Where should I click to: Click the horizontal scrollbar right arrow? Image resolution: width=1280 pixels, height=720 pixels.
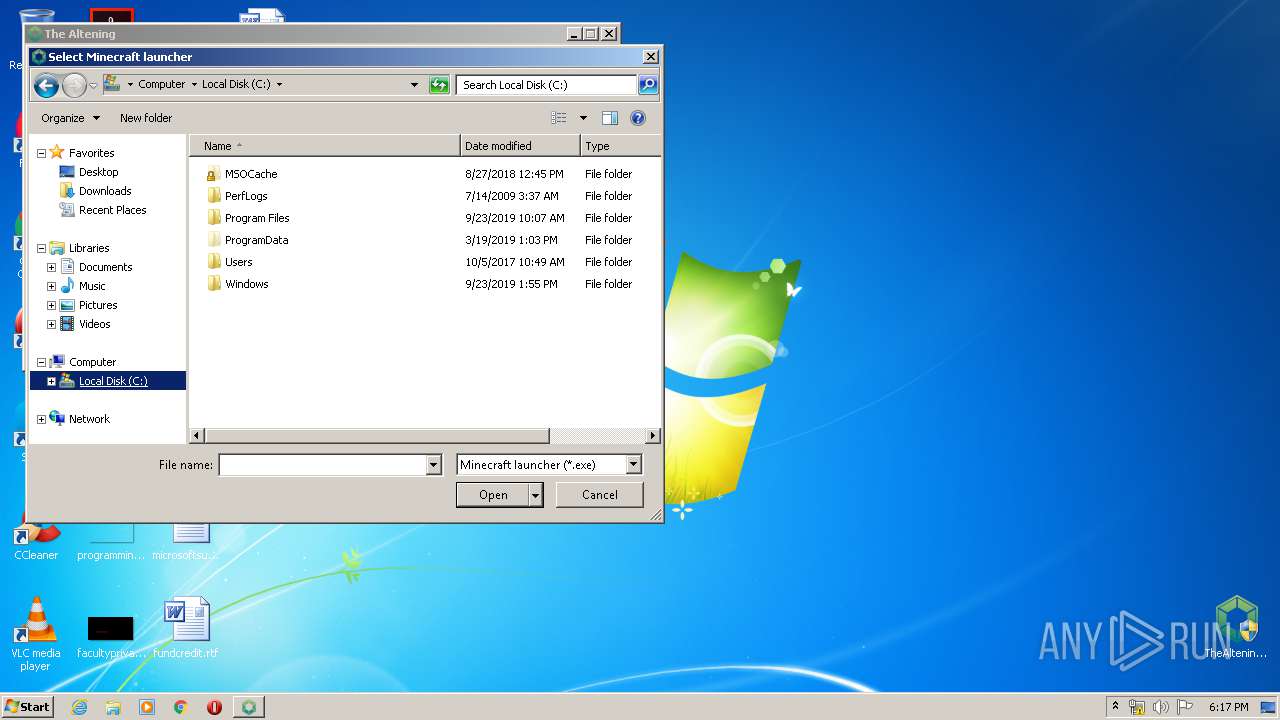[653, 436]
